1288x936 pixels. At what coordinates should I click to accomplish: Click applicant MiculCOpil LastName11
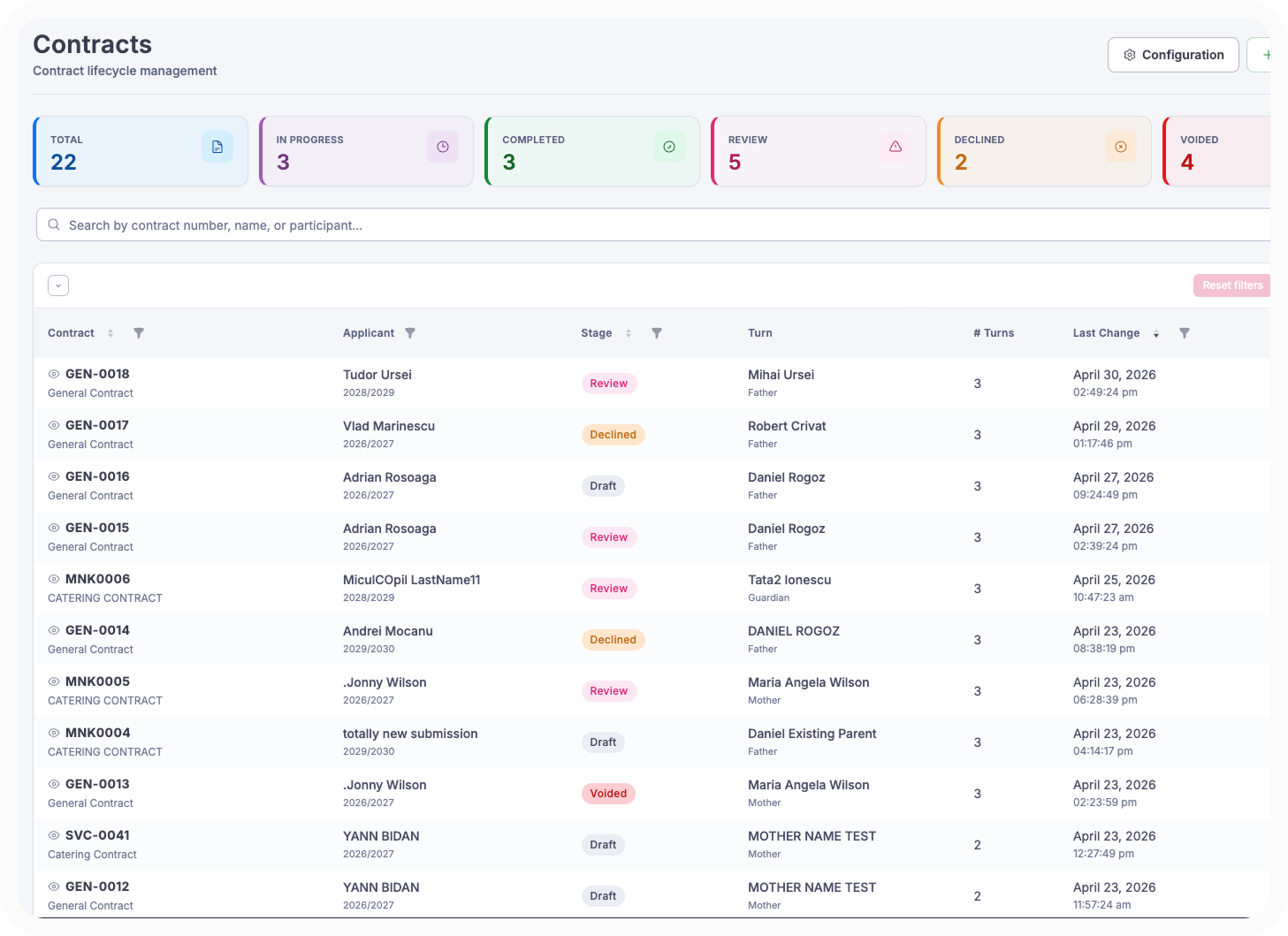[x=412, y=580]
